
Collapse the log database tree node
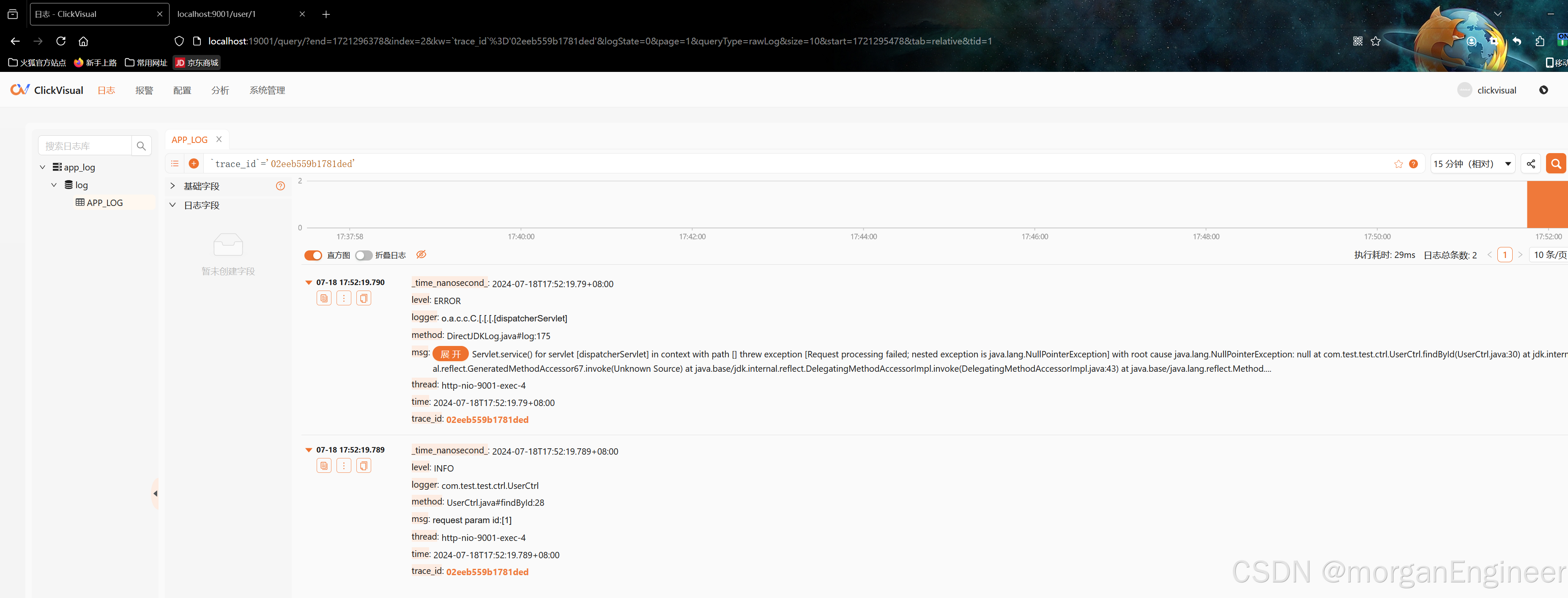pos(54,185)
